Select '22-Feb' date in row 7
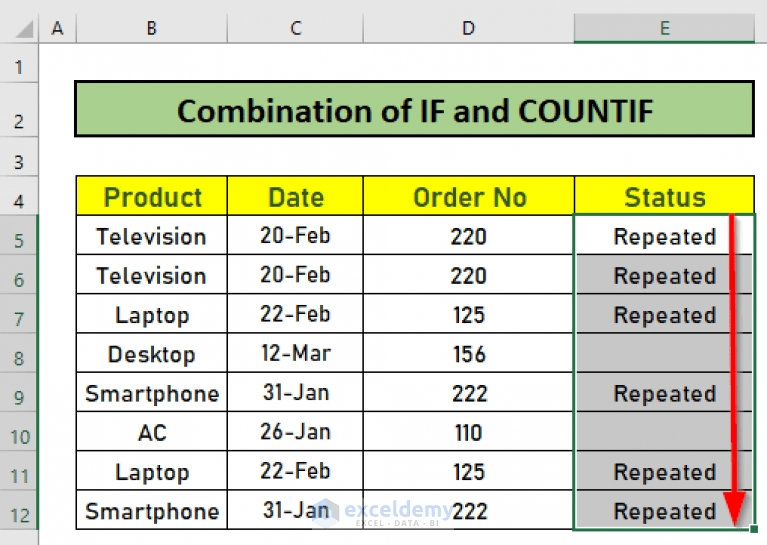767x545 pixels. click(295, 314)
